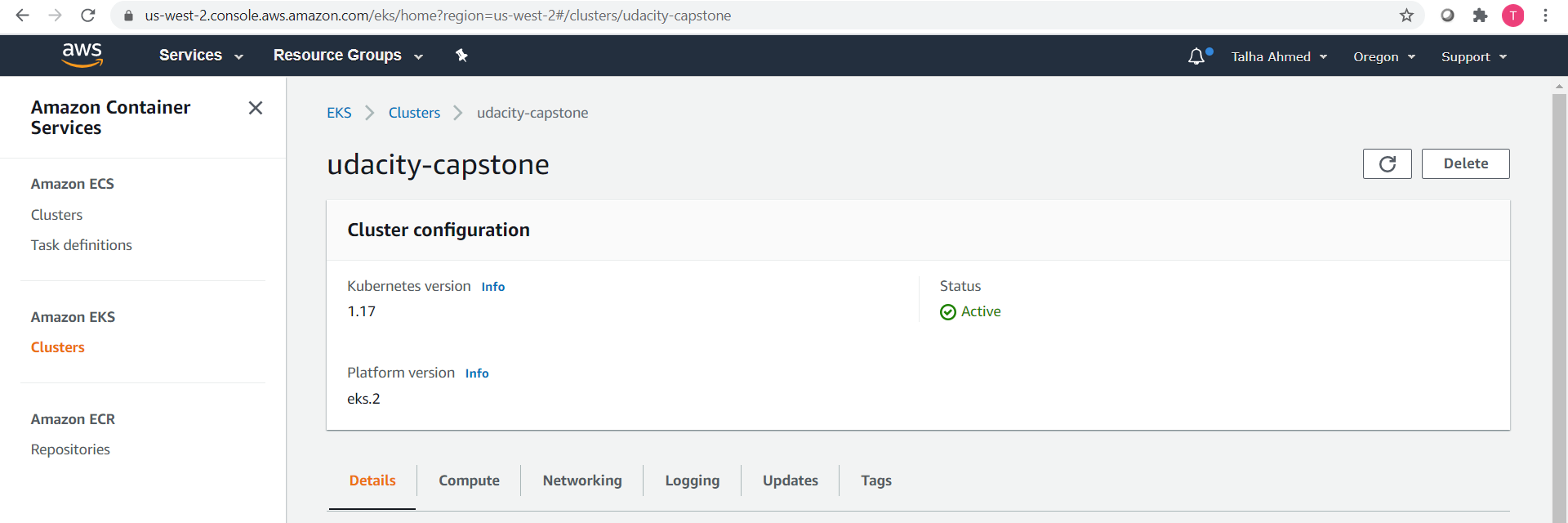Open the Updates tab
This screenshot has height=523, width=1568.
(x=791, y=481)
